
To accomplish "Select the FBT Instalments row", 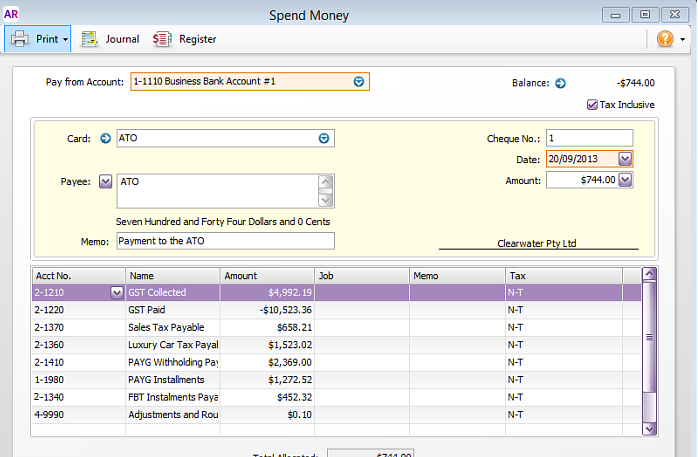I will (337, 397).
